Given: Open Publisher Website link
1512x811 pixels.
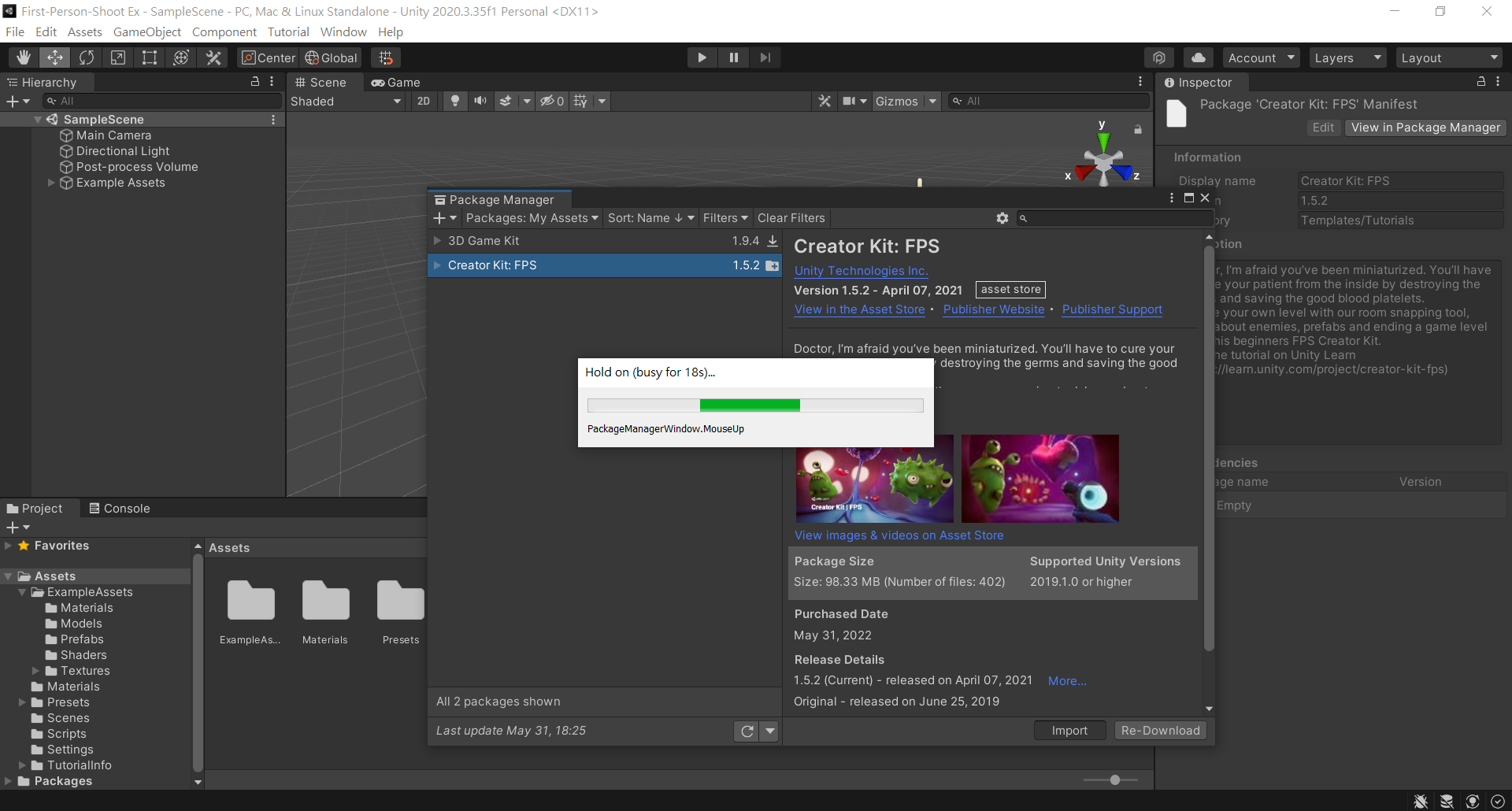Looking at the screenshot, I should click(994, 309).
